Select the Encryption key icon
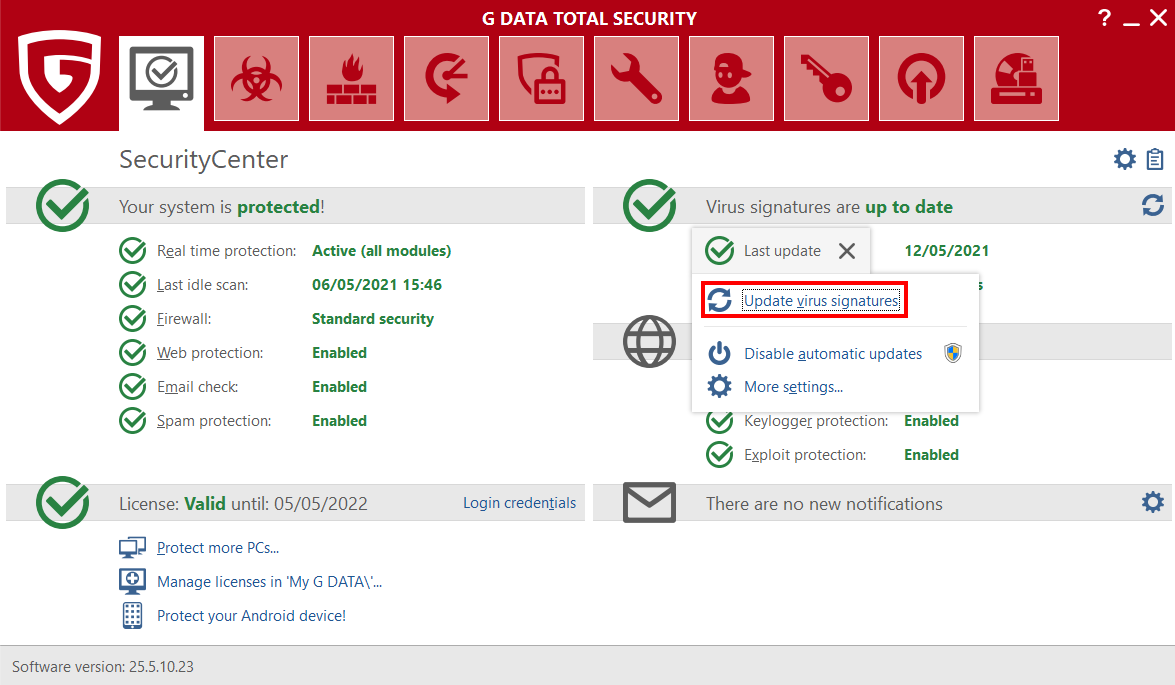This screenshot has height=685, width=1175. 826,78
